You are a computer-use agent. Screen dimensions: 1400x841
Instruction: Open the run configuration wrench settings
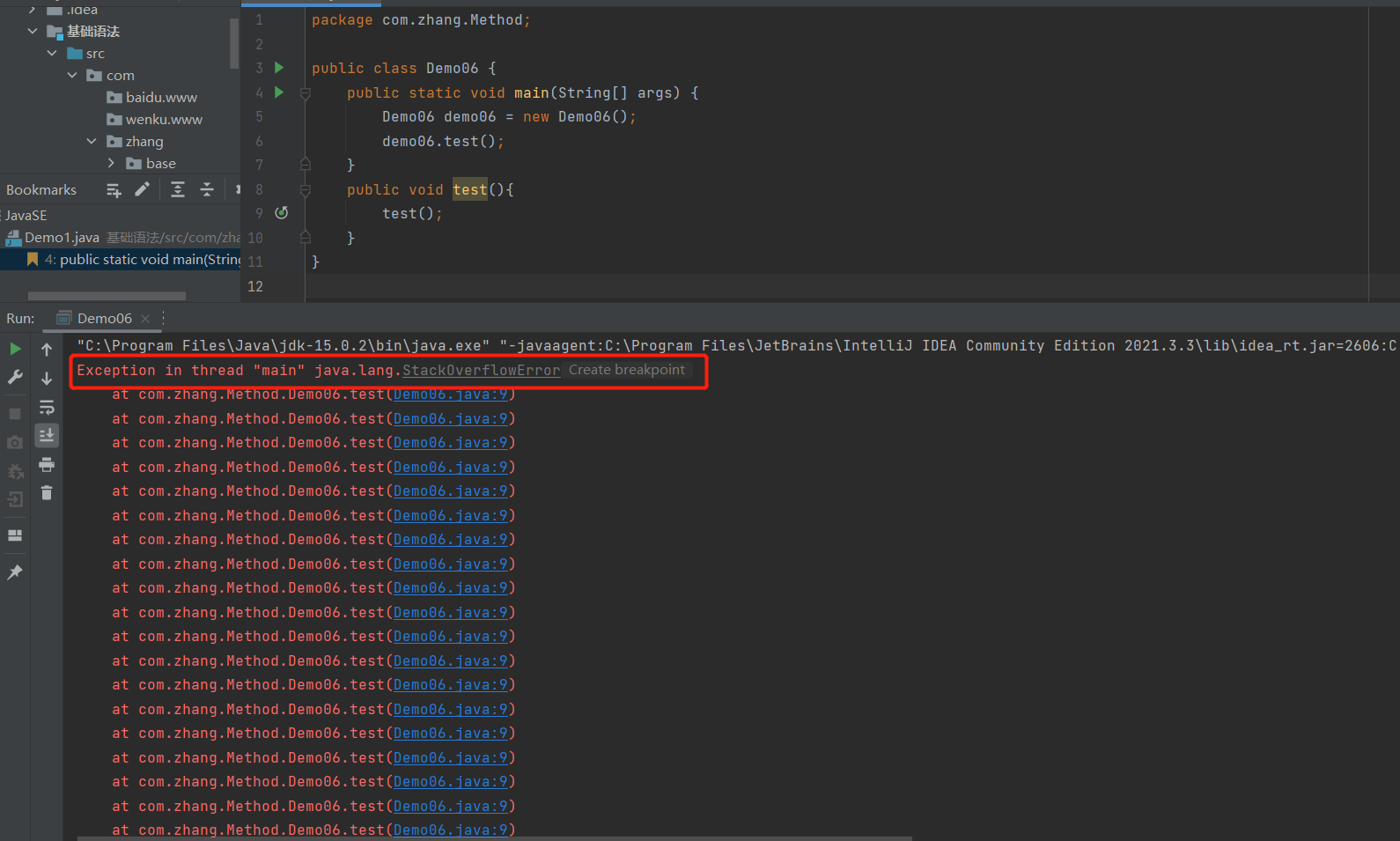click(15, 378)
